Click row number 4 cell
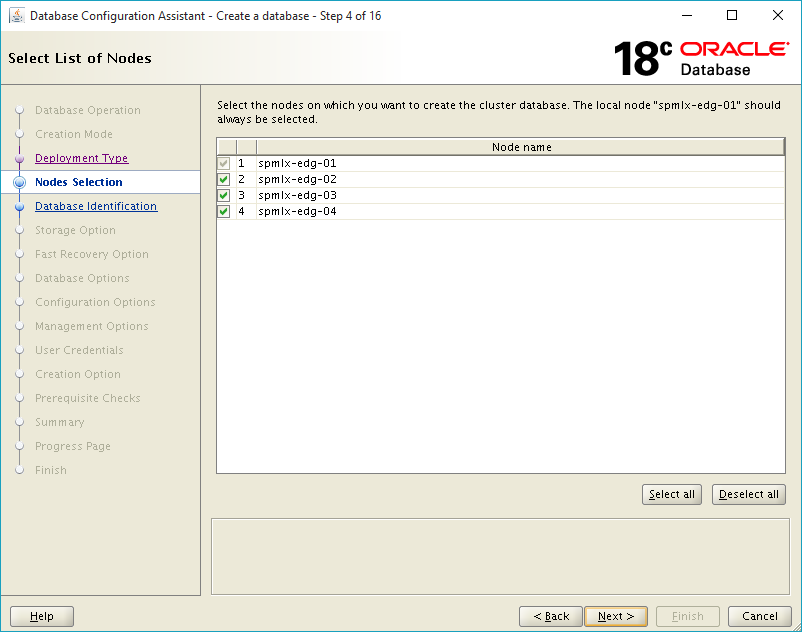Image resolution: width=802 pixels, height=632 pixels. [246, 211]
